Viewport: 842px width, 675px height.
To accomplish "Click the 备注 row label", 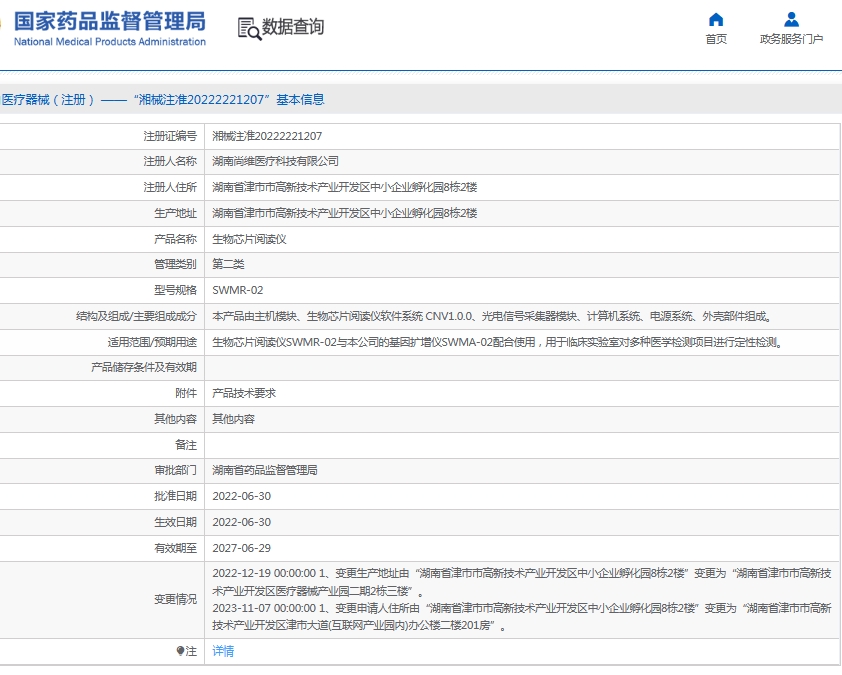I will click(x=186, y=445).
